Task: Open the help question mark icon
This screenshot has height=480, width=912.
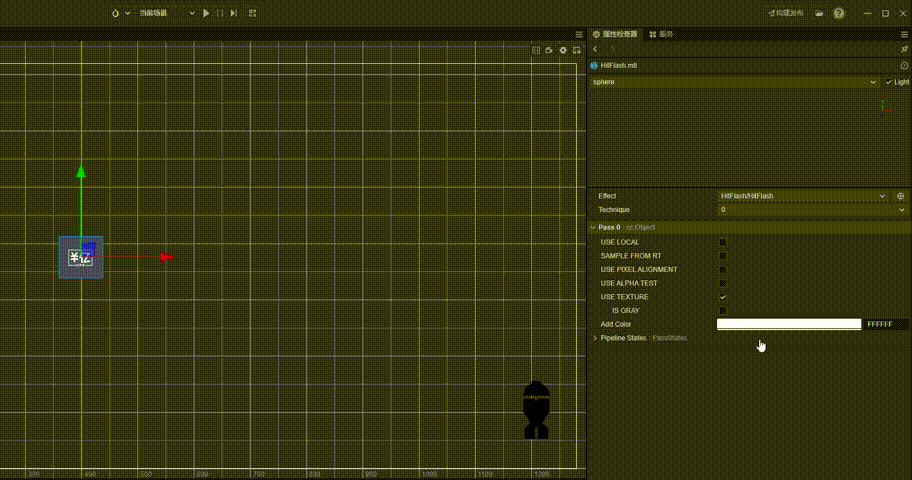Action: [838, 13]
